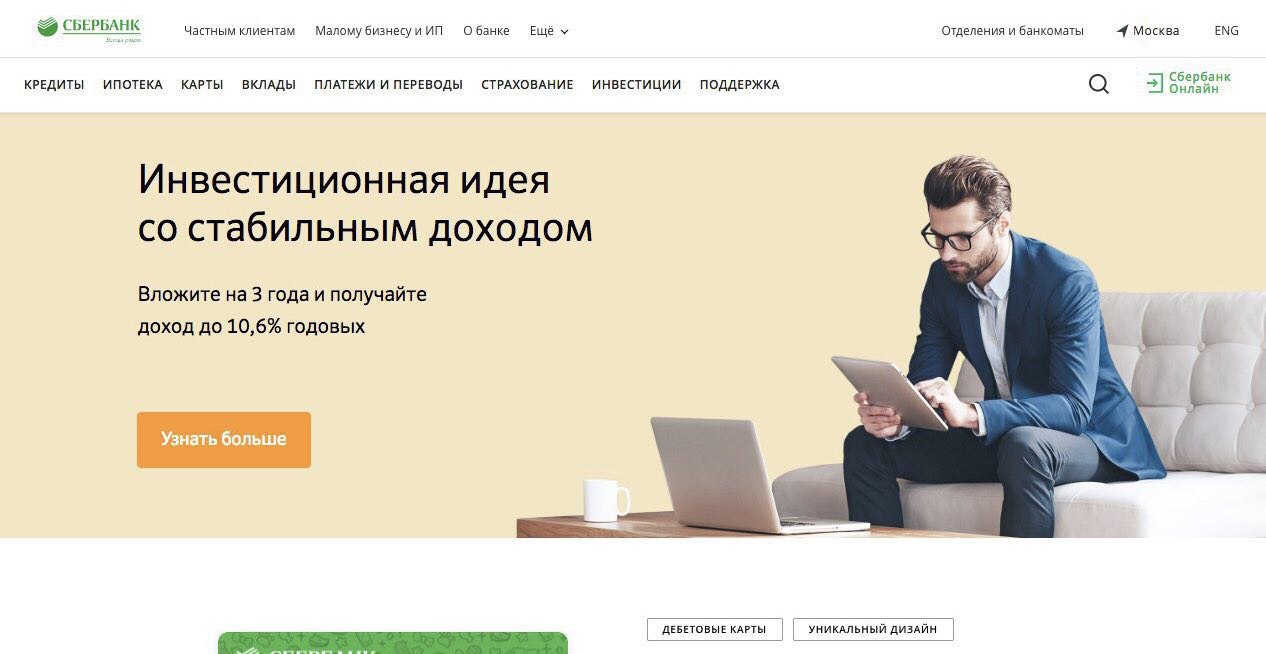The height and width of the screenshot is (654, 1266).
Task: Switch language to ENG
Action: 1226,31
